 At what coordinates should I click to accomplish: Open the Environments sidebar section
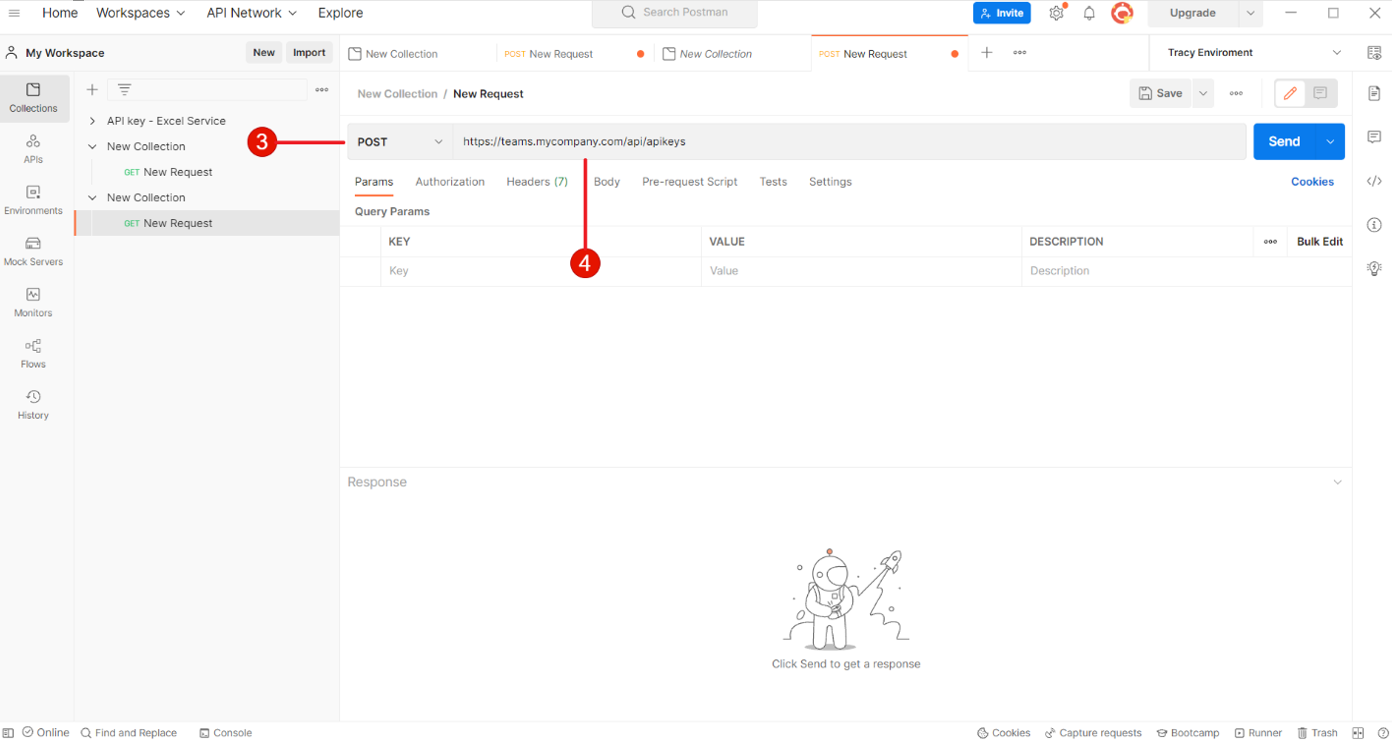(x=33, y=200)
